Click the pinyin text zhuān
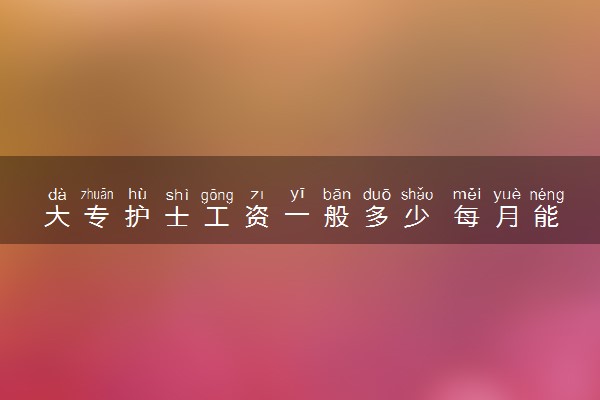This screenshot has height=400, width=600. (x=97, y=194)
